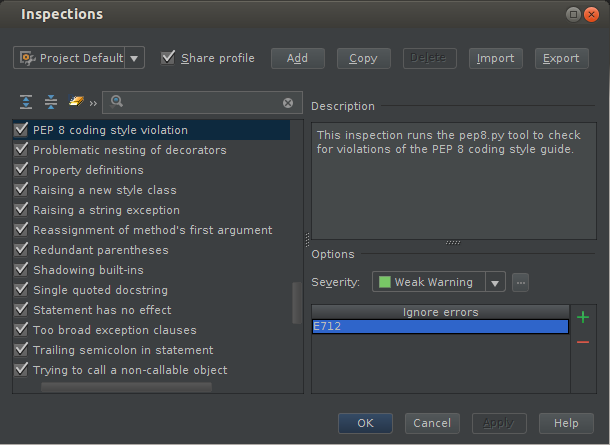Open severity editor ellipsis button
The width and height of the screenshot is (610, 445).
[520, 282]
